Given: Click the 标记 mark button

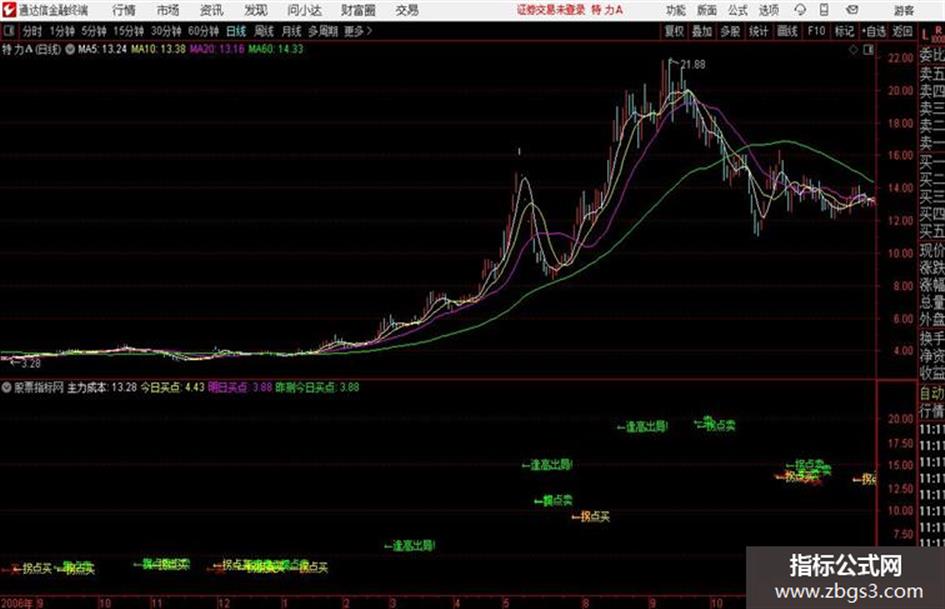Looking at the screenshot, I should pos(844,31).
